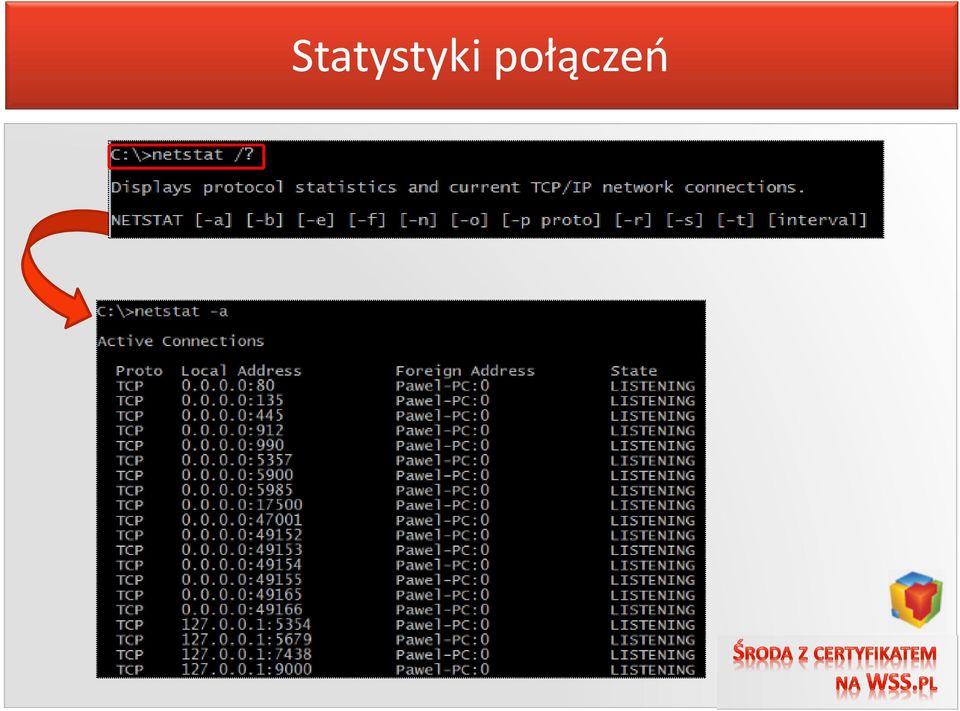
Task: Select local address 127.0.0.1:5679
Action: 246,639
